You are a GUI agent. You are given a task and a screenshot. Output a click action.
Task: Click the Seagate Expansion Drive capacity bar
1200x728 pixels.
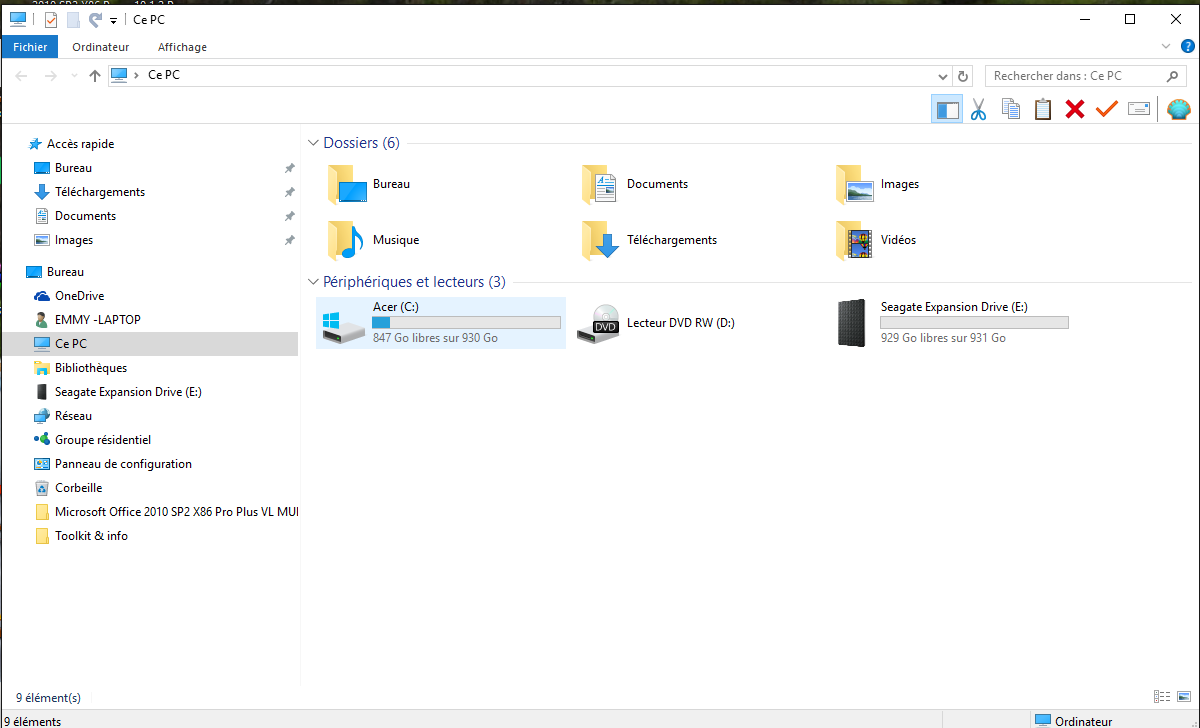click(x=974, y=322)
